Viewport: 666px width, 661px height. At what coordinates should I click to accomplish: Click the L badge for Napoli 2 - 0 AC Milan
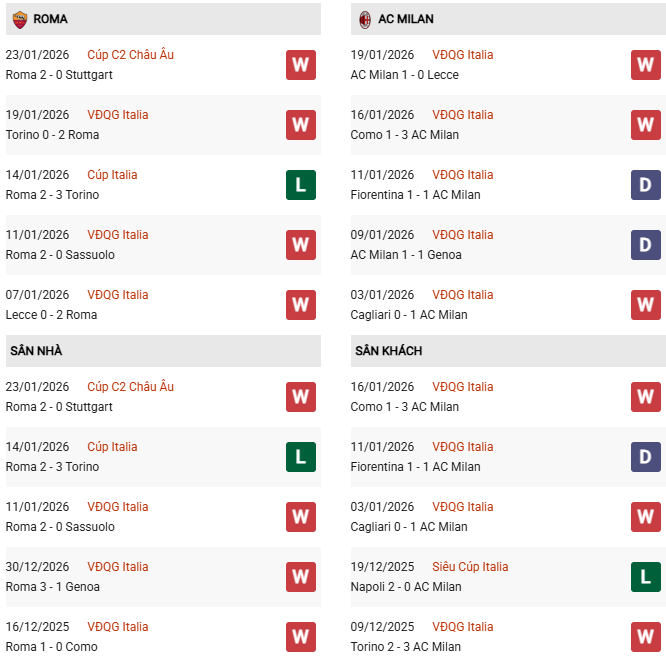coord(645,577)
